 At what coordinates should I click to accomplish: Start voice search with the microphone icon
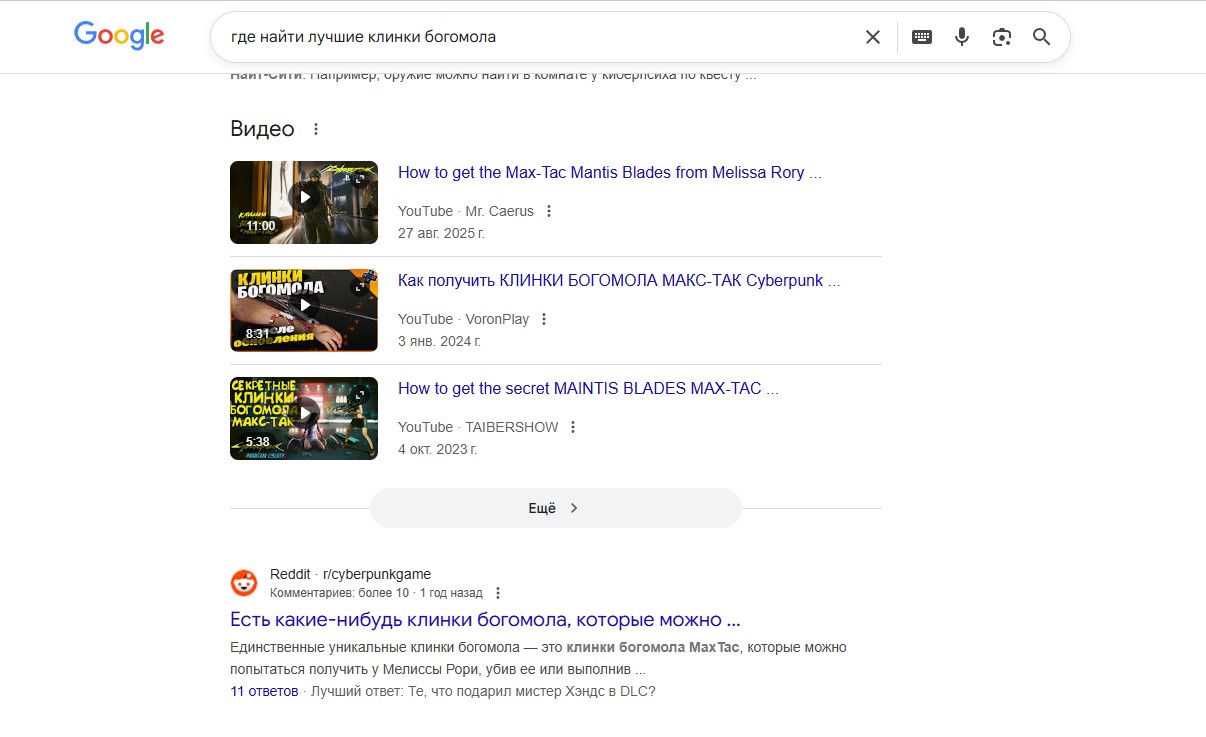pyautogui.click(x=962, y=37)
